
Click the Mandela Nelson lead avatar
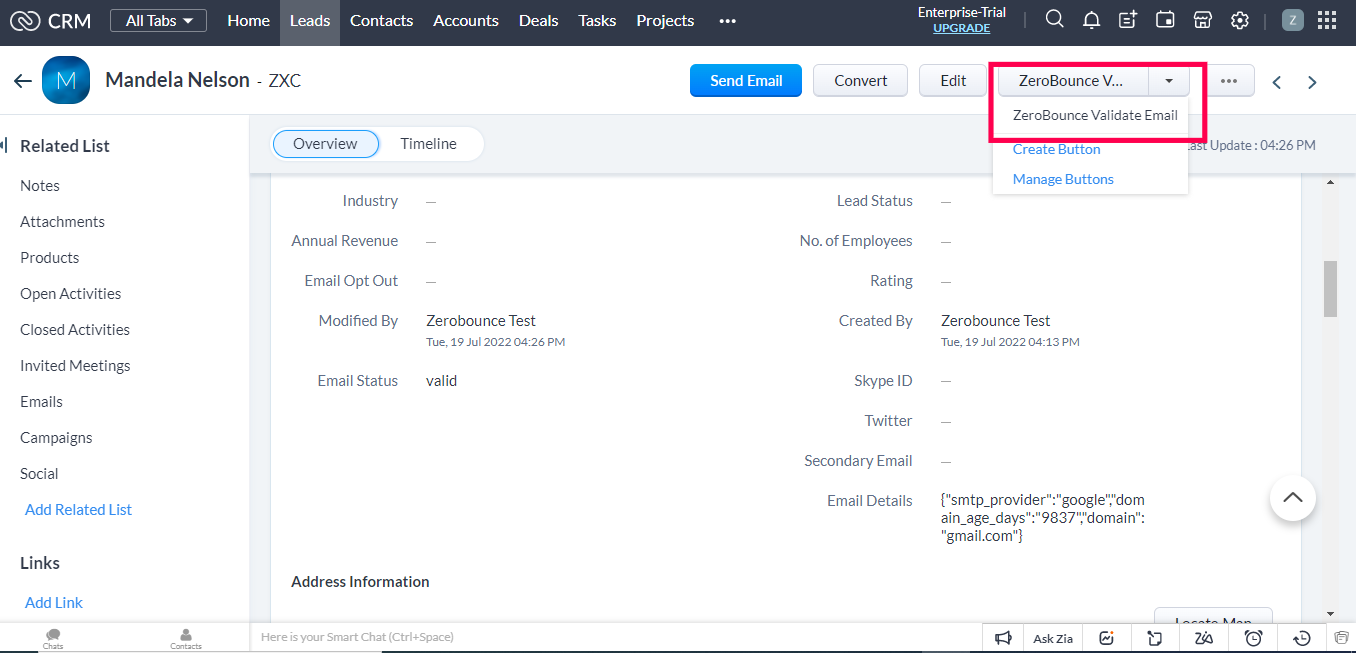point(66,80)
